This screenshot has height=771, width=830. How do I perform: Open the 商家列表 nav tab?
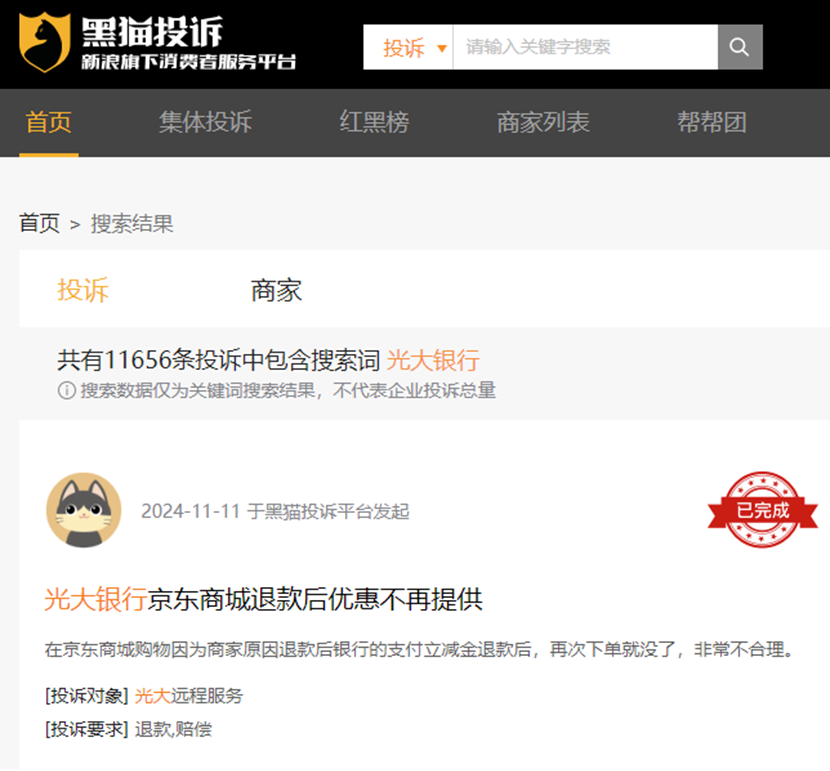coord(543,123)
